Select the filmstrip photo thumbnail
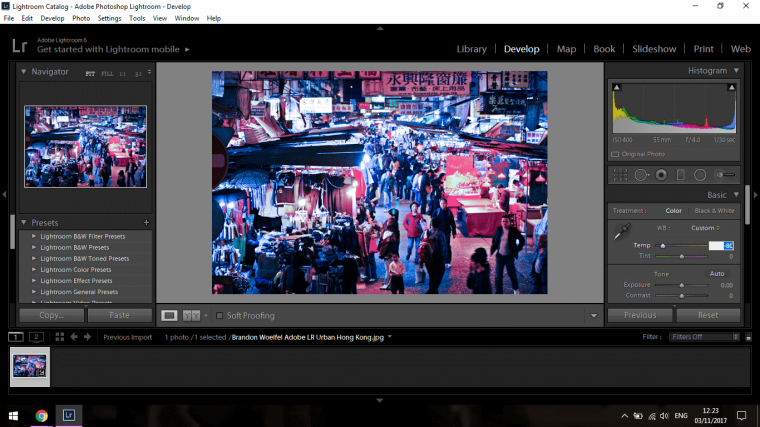760x427 pixels. pyautogui.click(x=30, y=366)
